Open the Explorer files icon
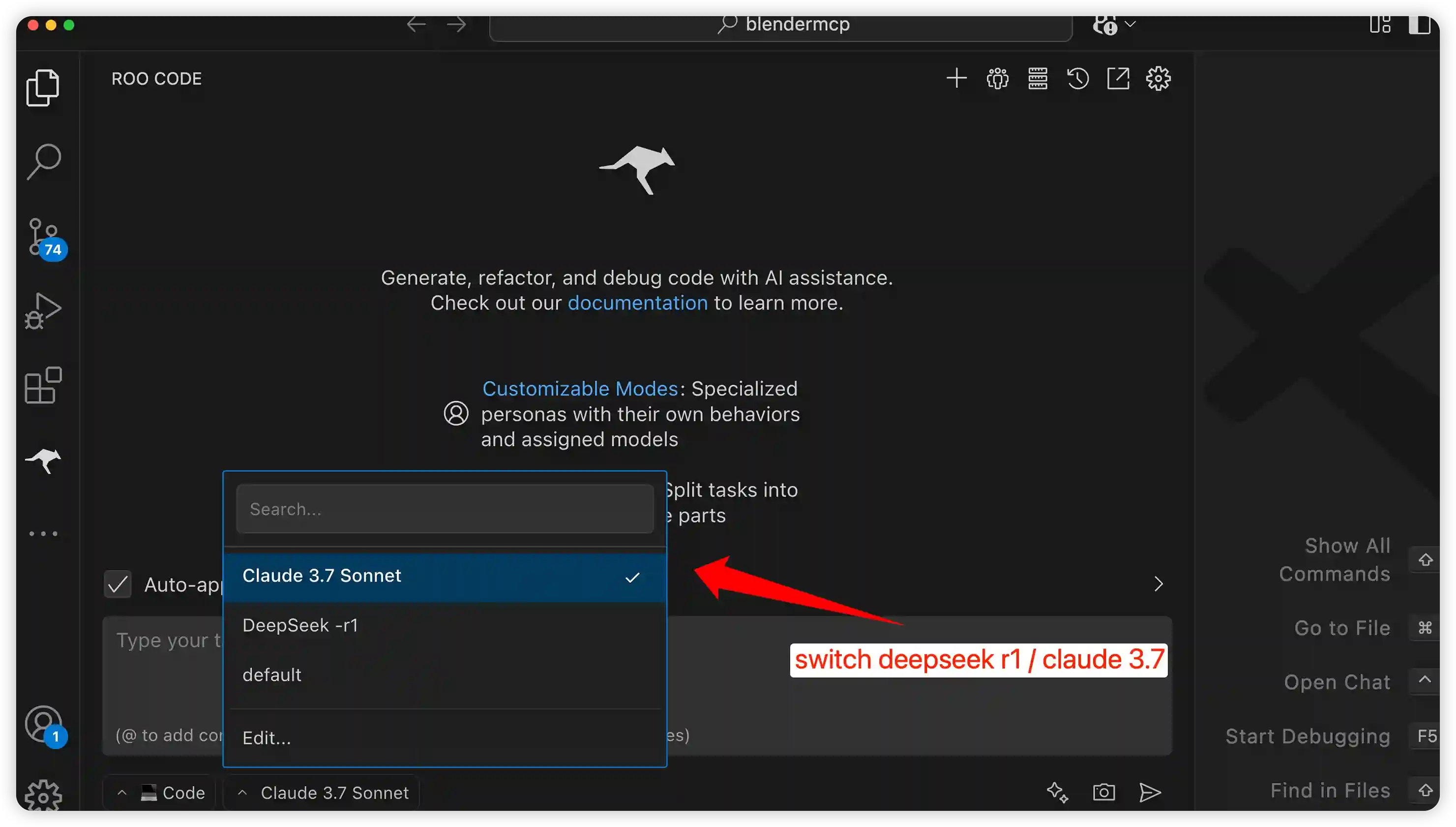The height and width of the screenshot is (827, 1456). tap(43, 88)
